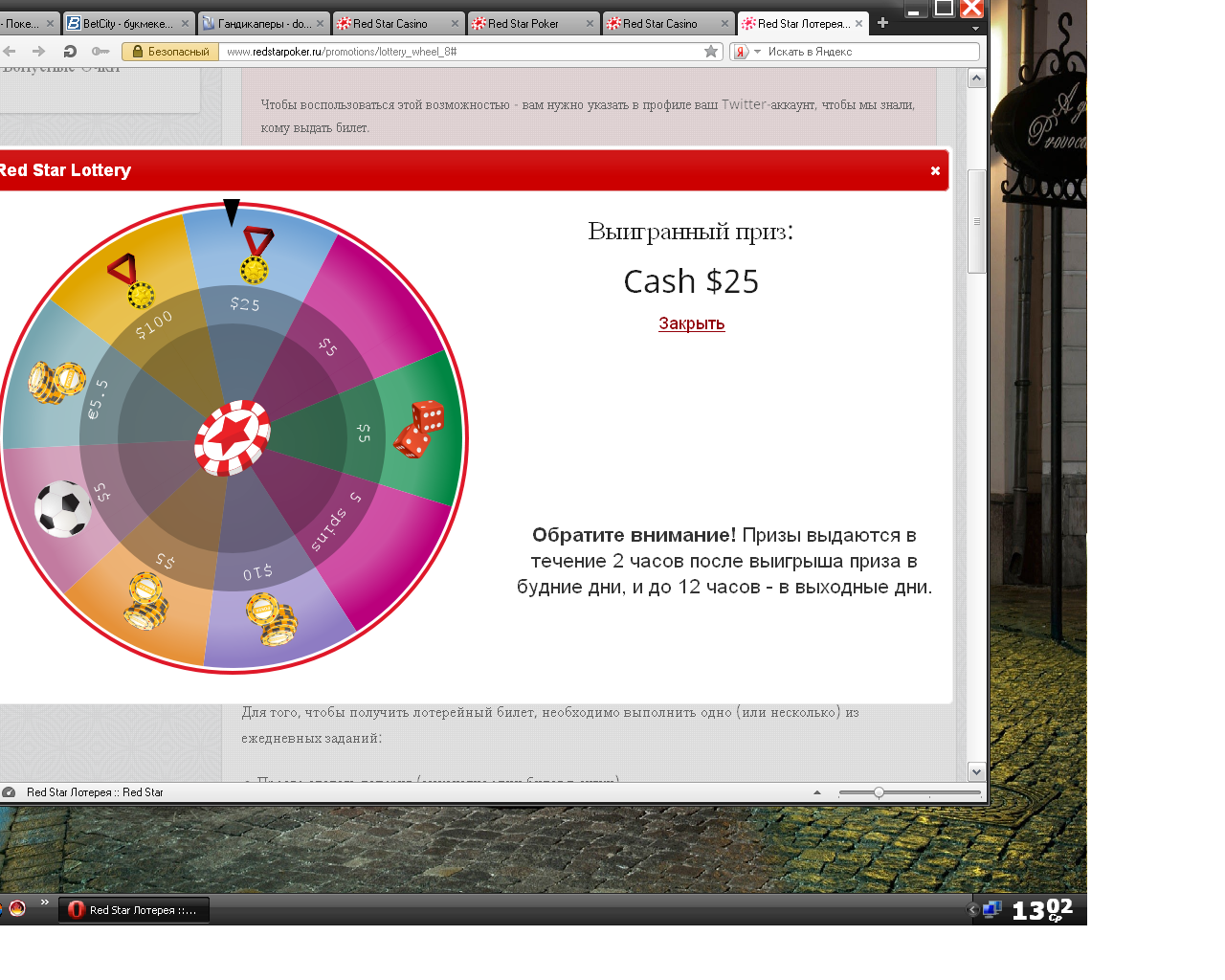Click the Искать в Яндекс search field
The width and height of the screenshot is (1225, 980).
(x=871, y=52)
